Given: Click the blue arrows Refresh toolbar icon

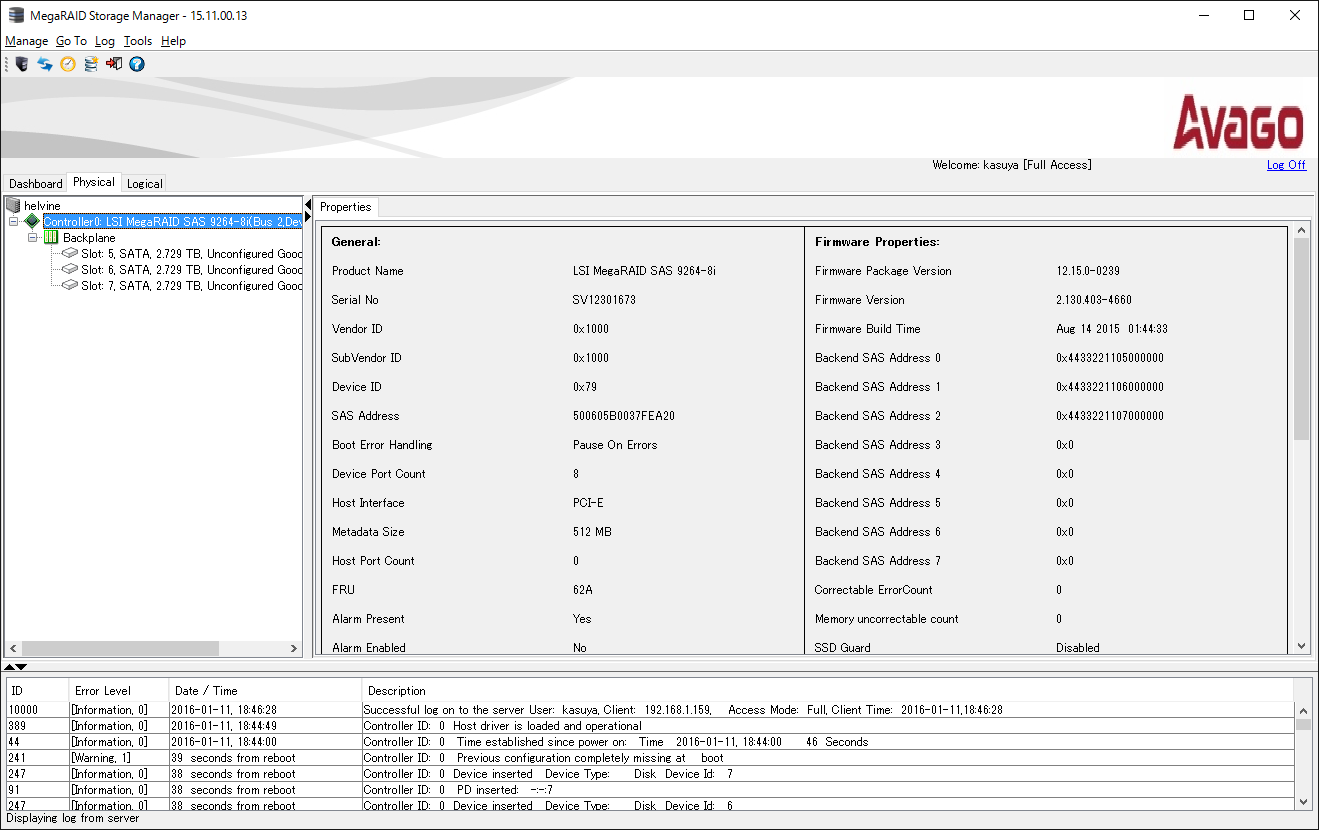Looking at the screenshot, I should coord(45,64).
